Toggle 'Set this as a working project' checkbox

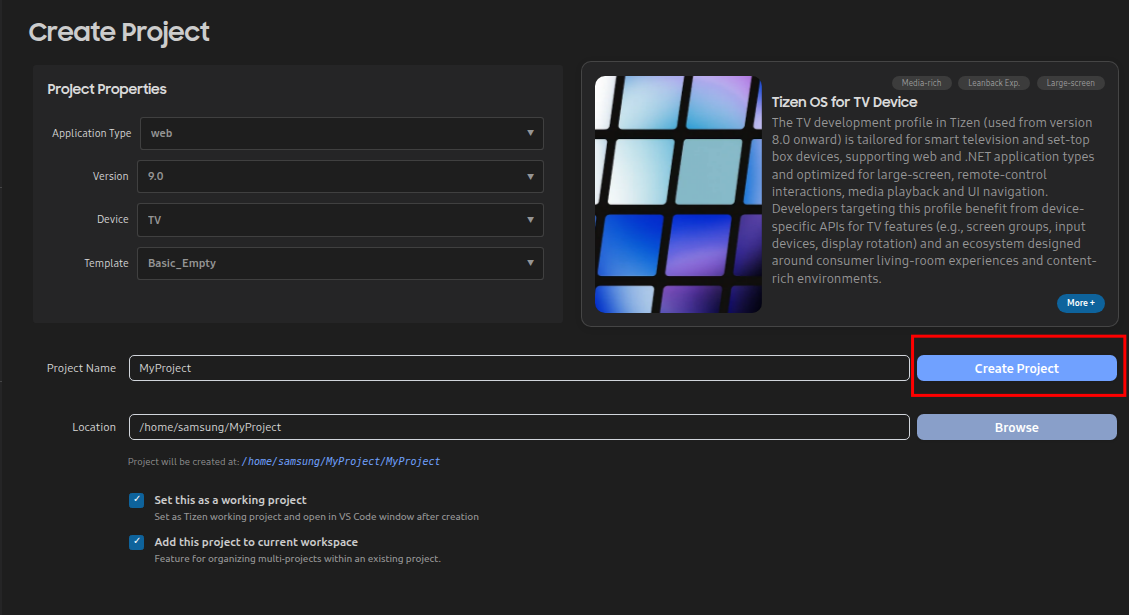pyautogui.click(x=137, y=500)
